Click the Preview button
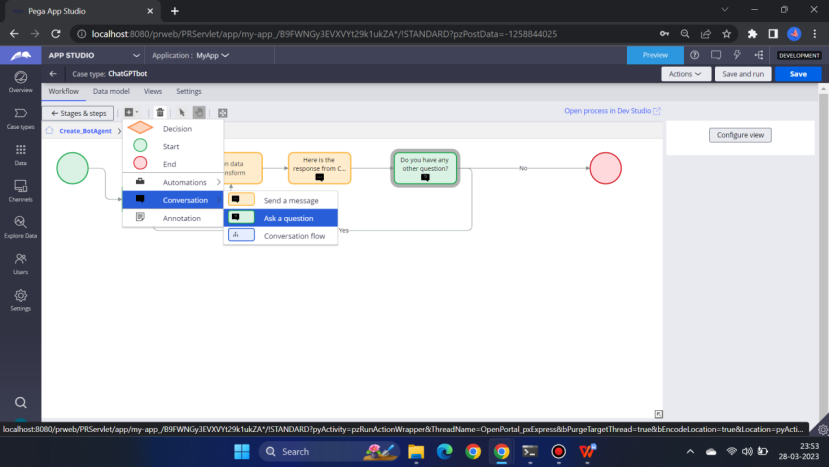 [x=655, y=55]
